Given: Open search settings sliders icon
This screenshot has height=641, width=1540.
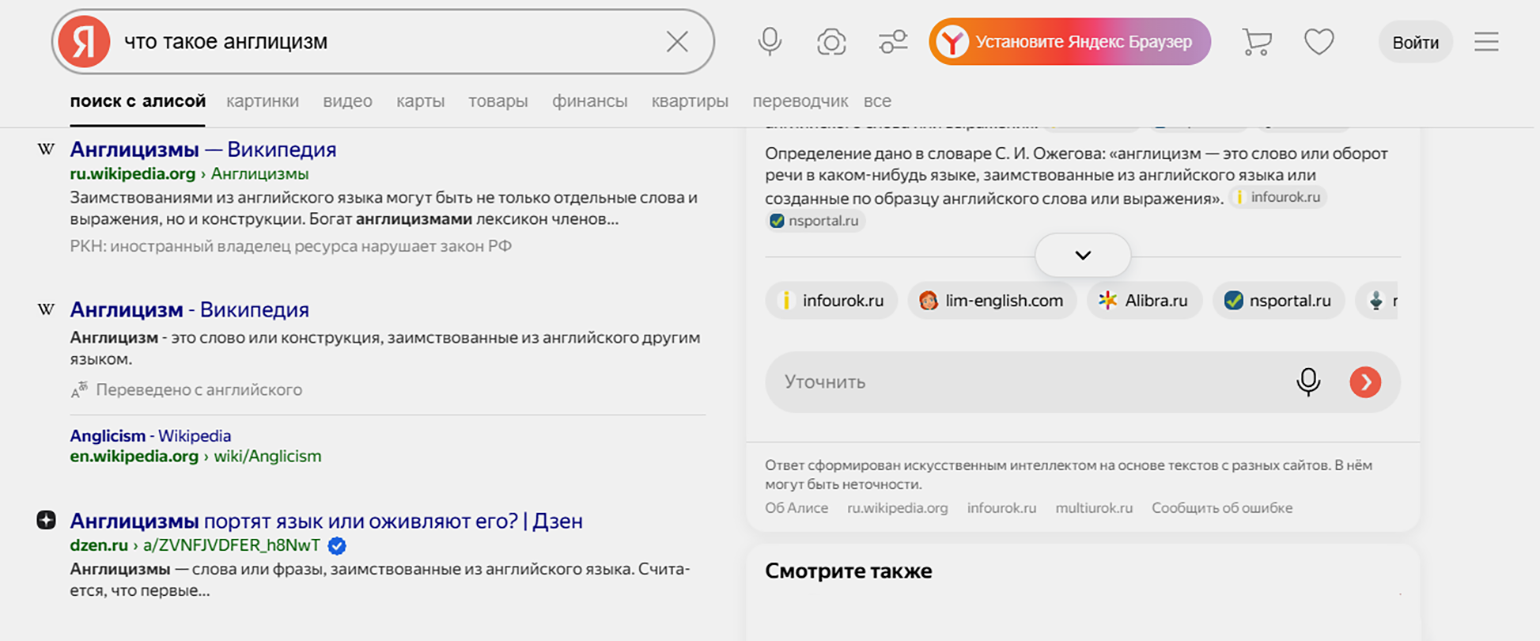Looking at the screenshot, I should pos(892,42).
